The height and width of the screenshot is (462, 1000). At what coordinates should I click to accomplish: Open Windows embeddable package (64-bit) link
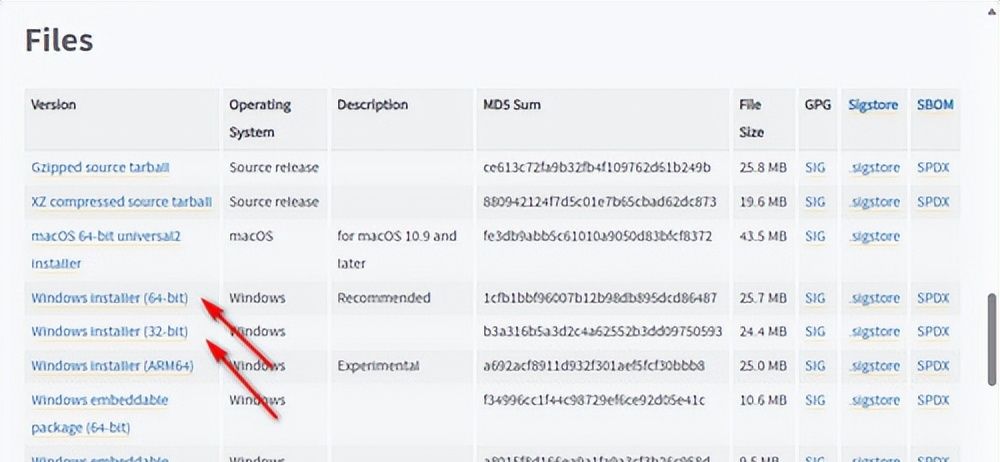[x=99, y=400]
